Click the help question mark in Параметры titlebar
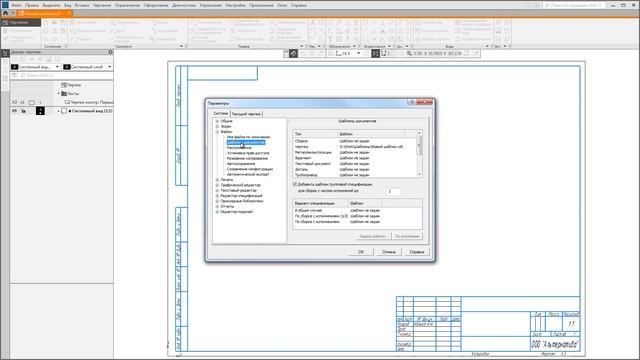Image resolution: width=640 pixels, height=360 pixels. pos(412,102)
